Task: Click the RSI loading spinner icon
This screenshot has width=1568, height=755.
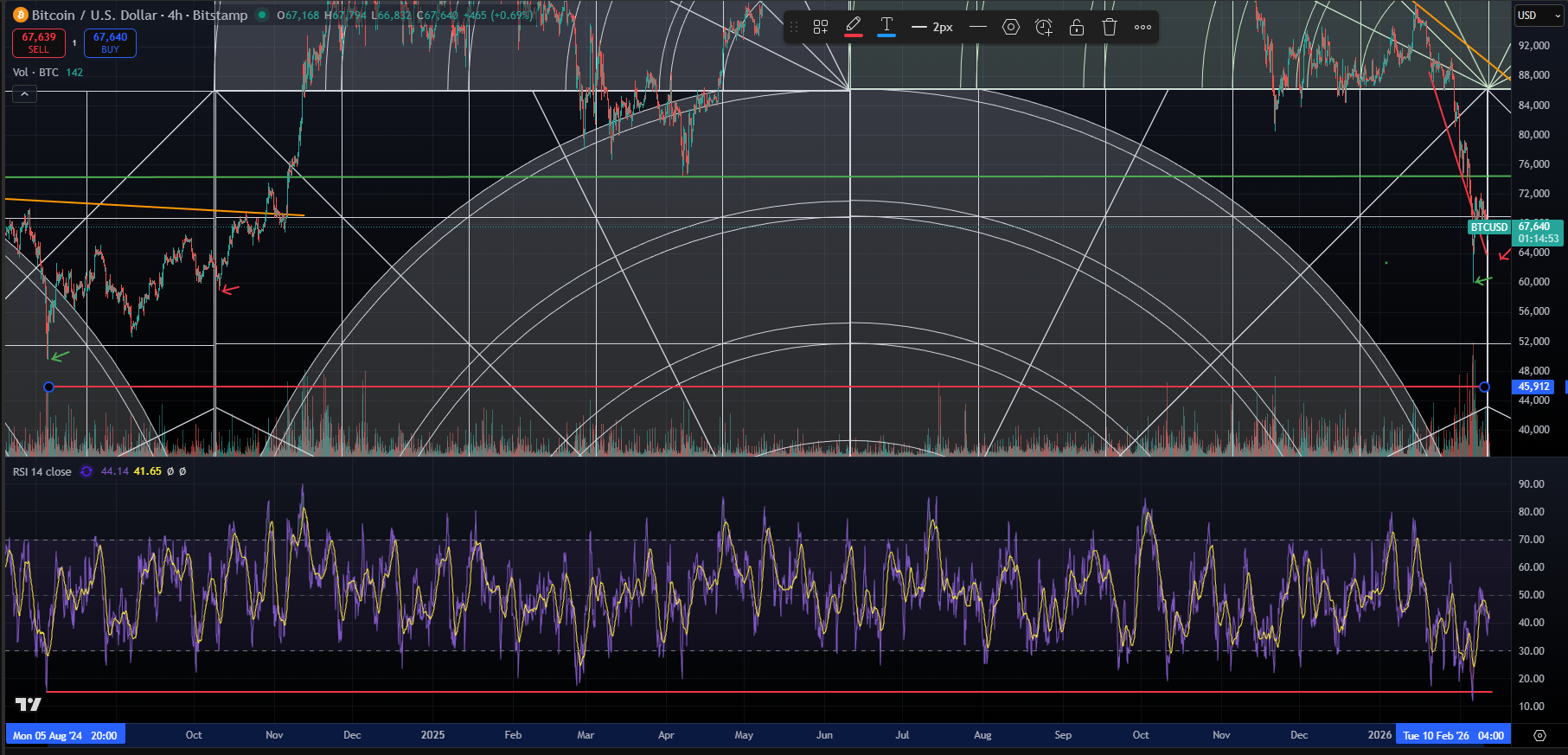Action: tap(86, 471)
